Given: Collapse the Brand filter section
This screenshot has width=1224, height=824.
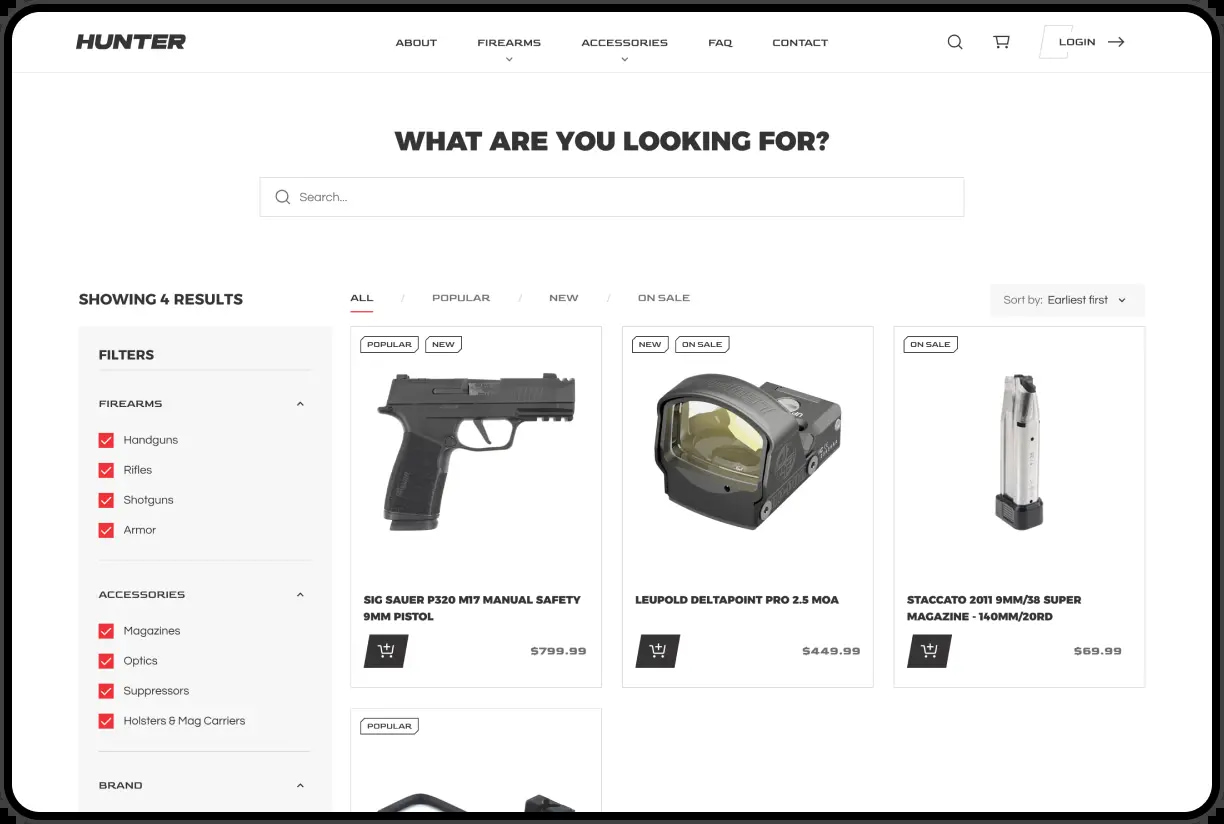Looking at the screenshot, I should coord(300,786).
